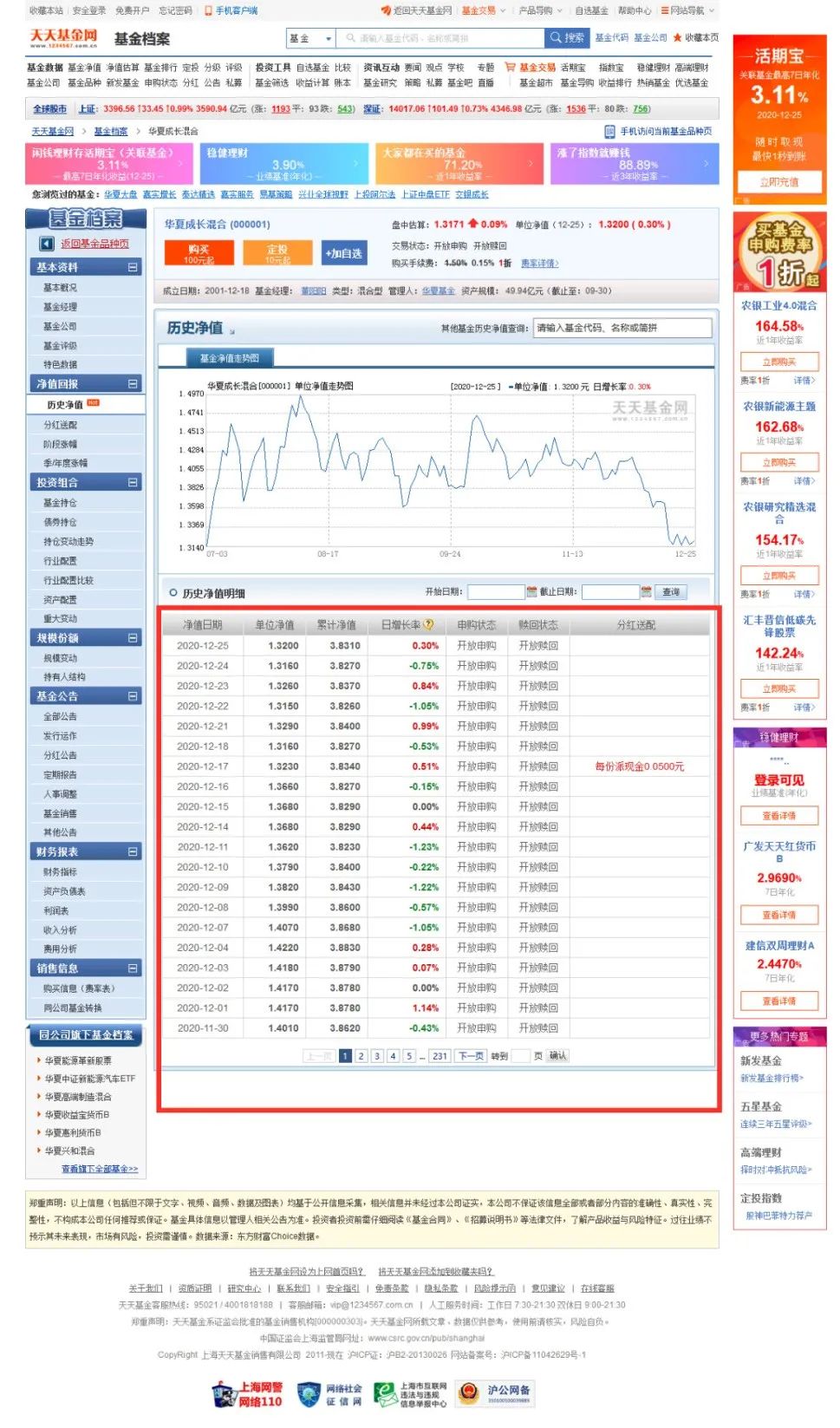The height and width of the screenshot is (1428, 840).
Task: Open the start date calendar icon
Action: point(531,592)
